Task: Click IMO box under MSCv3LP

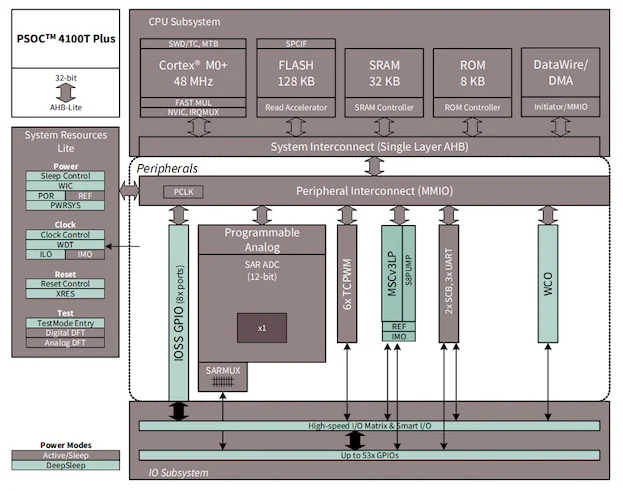Action: click(399, 336)
